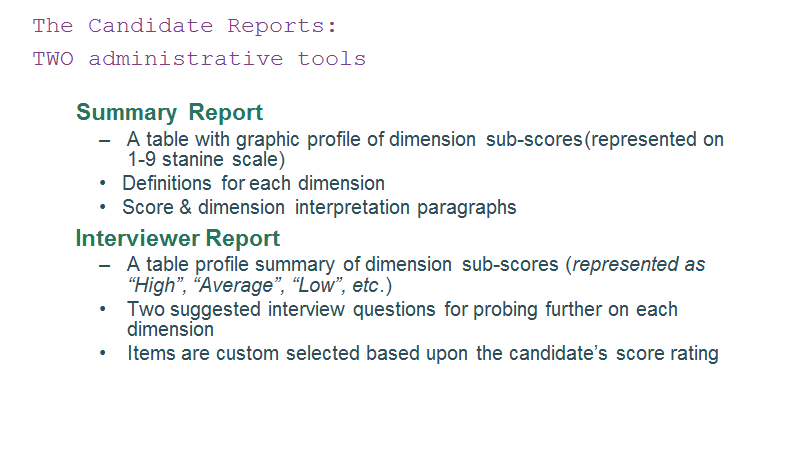This screenshot has width=800, height=450.
Task: Click the bullet before "Two suggested interview questions"
Action: [x=103, y=309]
